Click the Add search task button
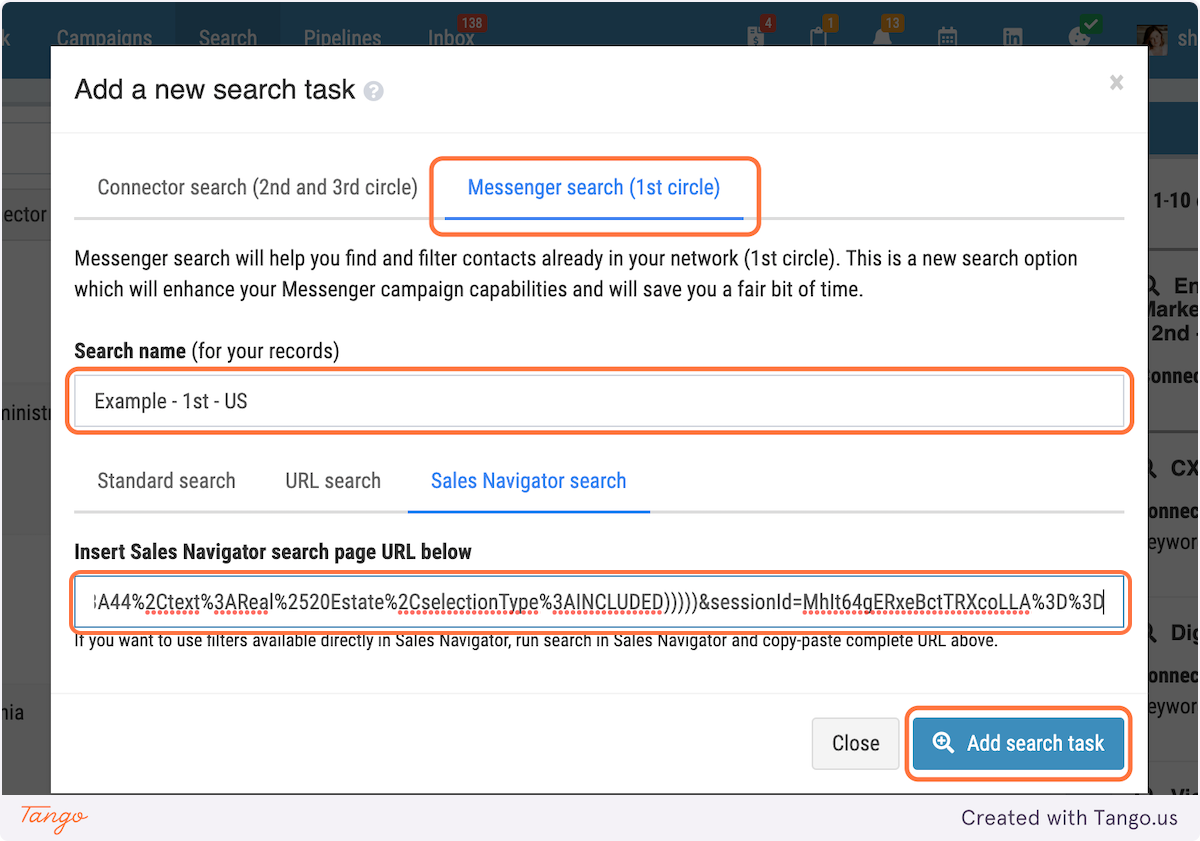The image size is (1200, 841). pos(1019,743)
